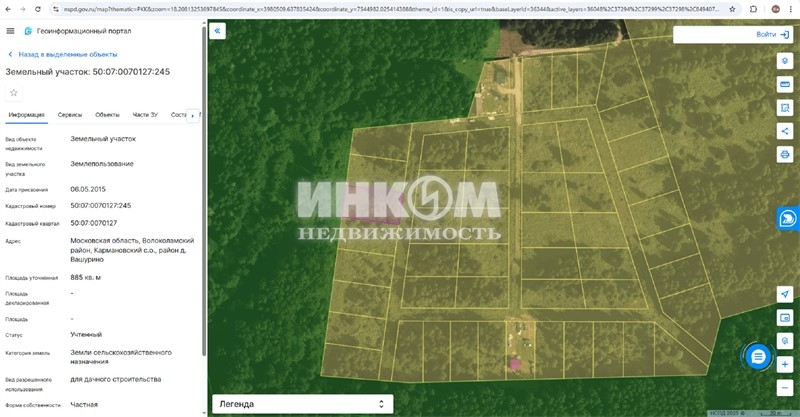800x417 pixels.
Task: Click для дачного строительства text
Action: coord(116,379)
